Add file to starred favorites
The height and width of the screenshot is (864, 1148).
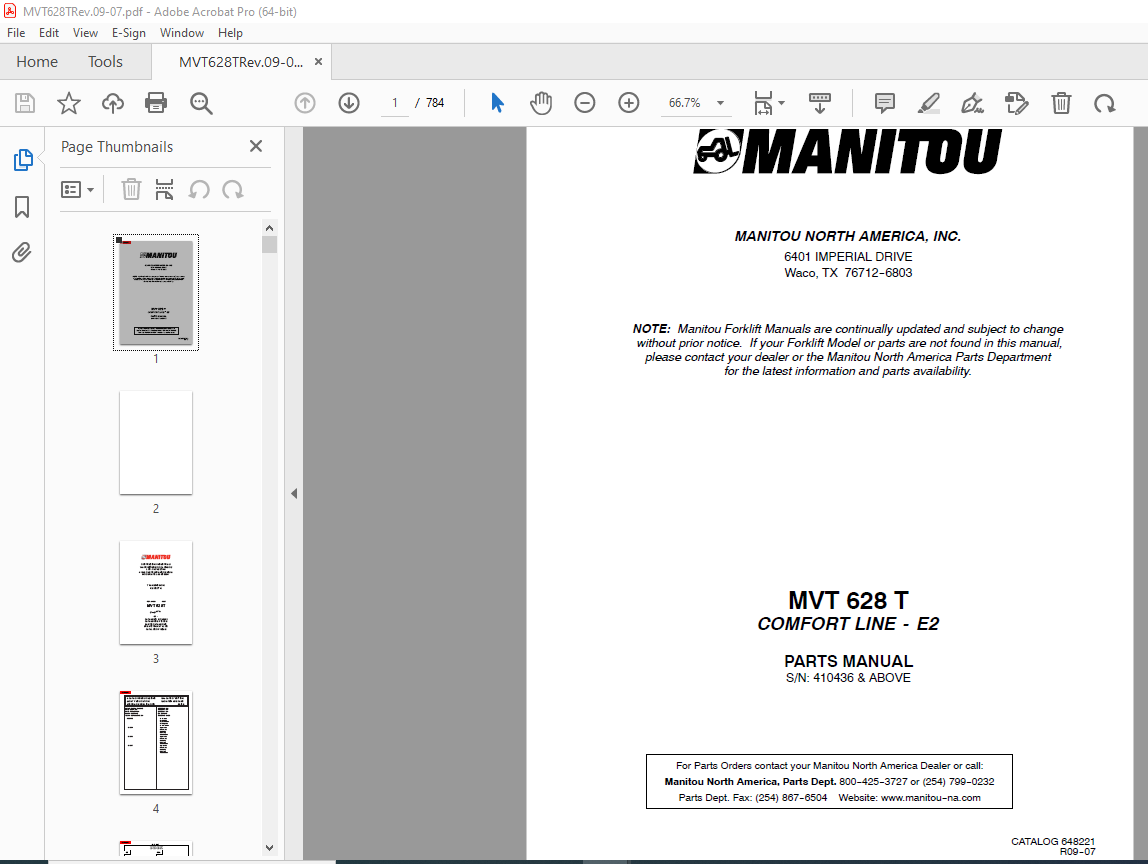click(69, 103)
